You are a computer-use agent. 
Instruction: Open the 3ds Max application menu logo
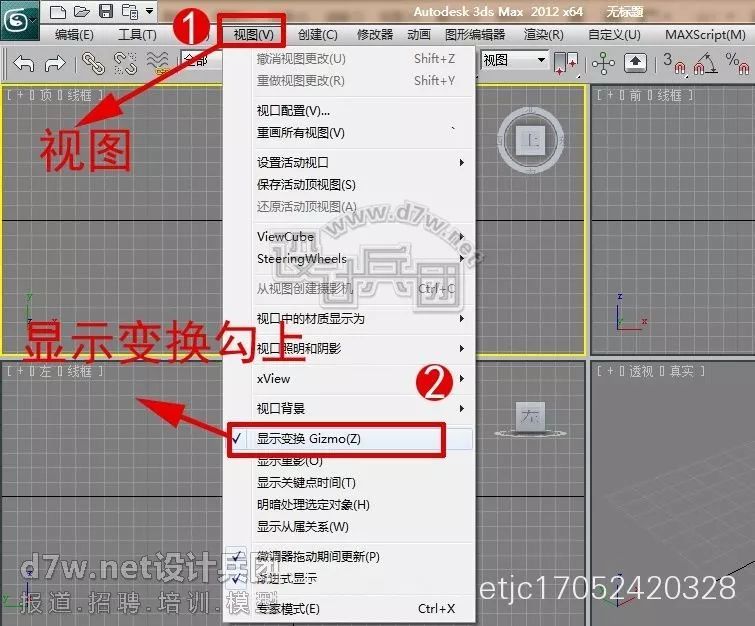pyautogui.click(x=19, y=20)
